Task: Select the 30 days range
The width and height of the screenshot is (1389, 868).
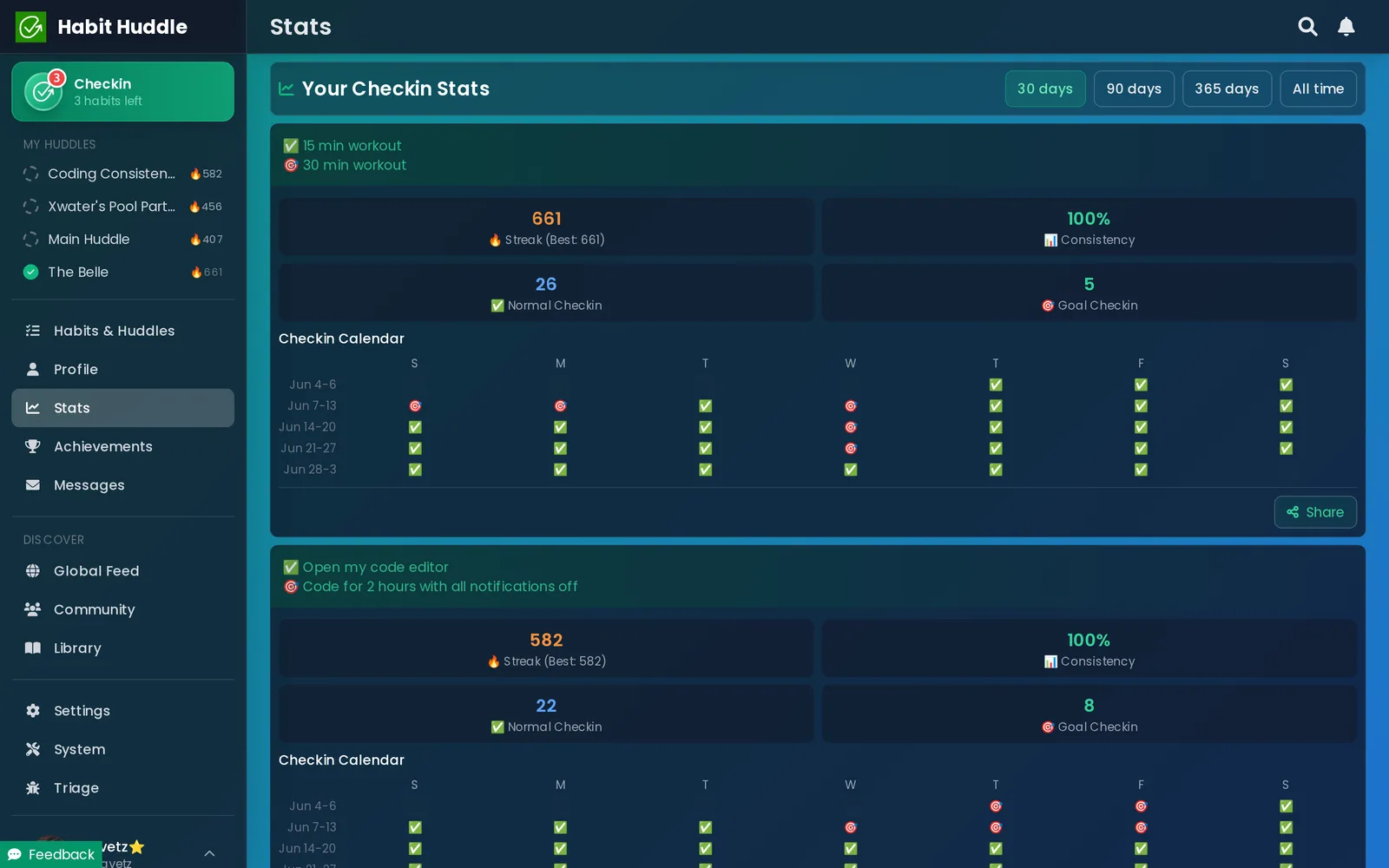Action: (1045, 89)
